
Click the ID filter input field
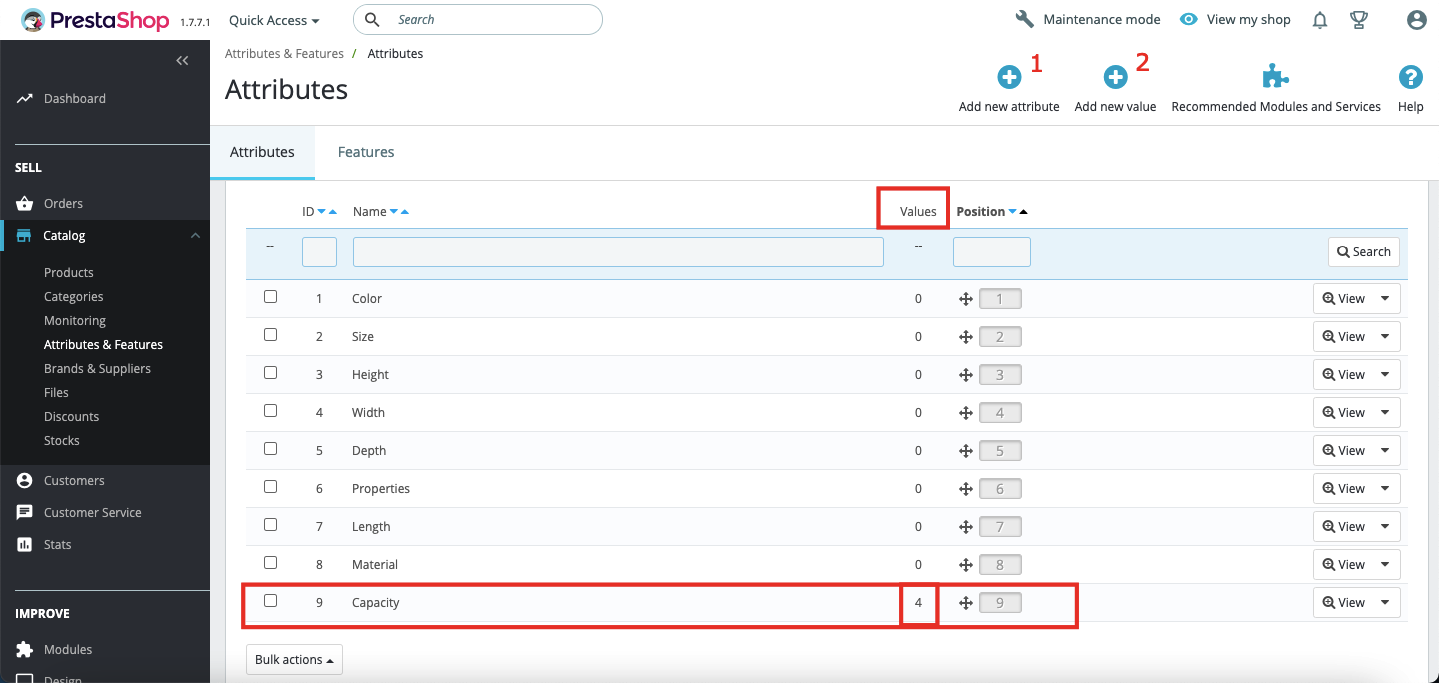point(319,252)
